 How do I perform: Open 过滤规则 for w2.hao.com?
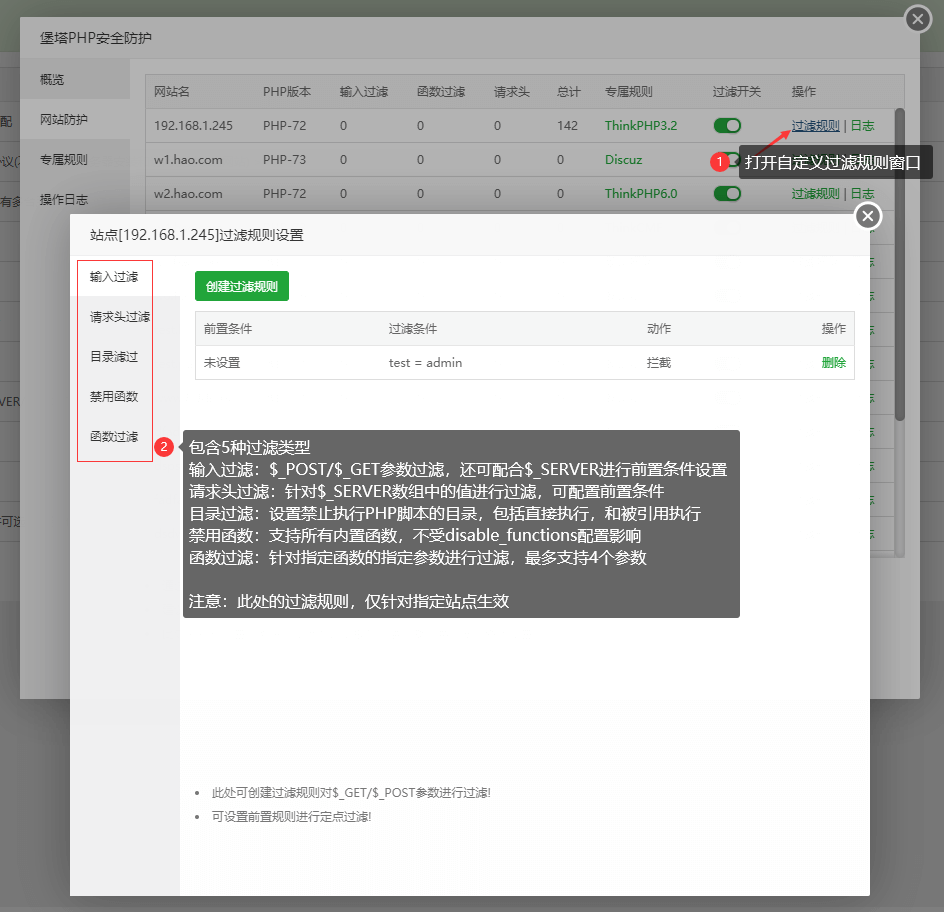pyautogui.click(x=815, y=193)
